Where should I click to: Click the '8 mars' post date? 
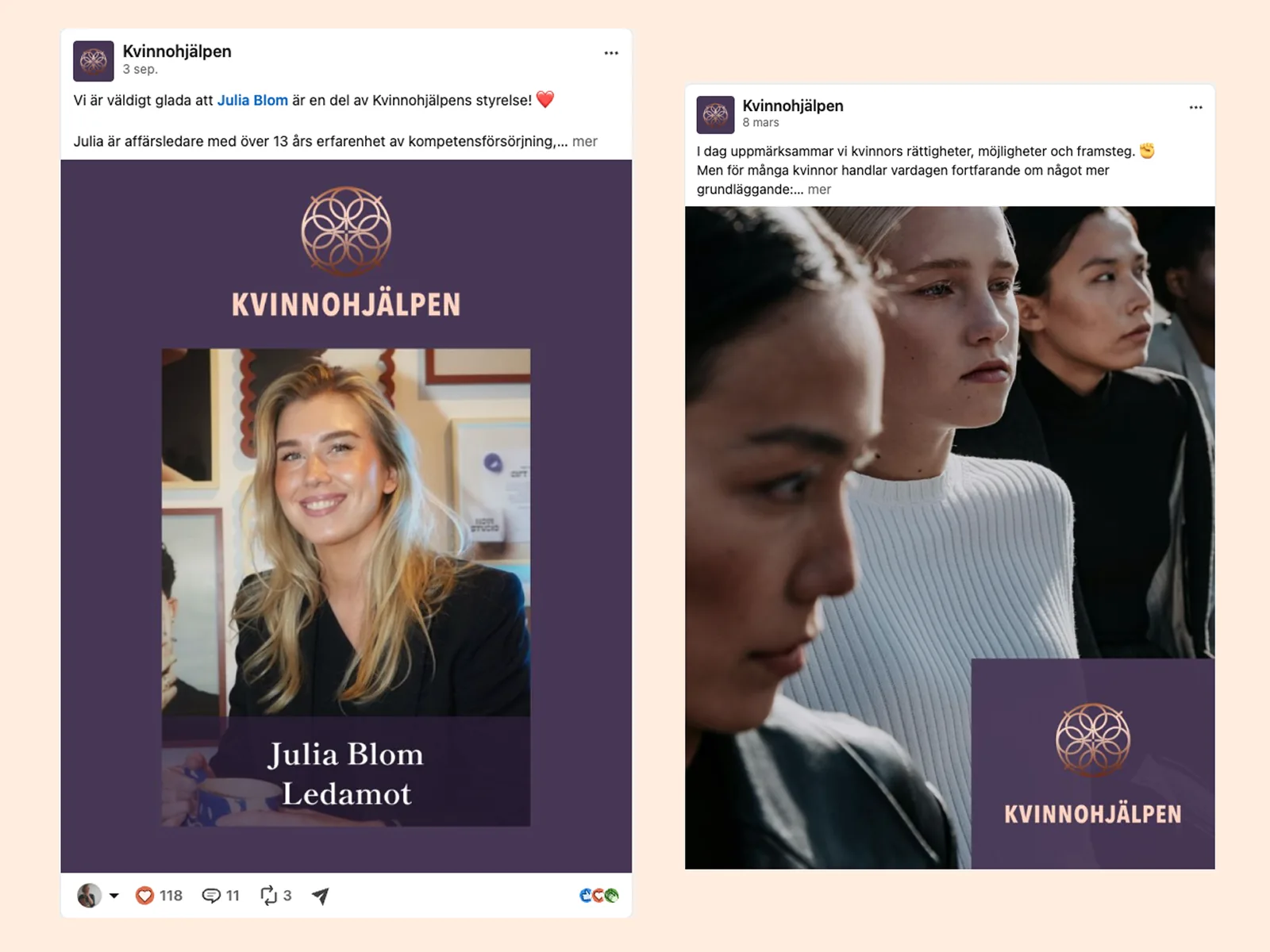(x=760, y=123)
